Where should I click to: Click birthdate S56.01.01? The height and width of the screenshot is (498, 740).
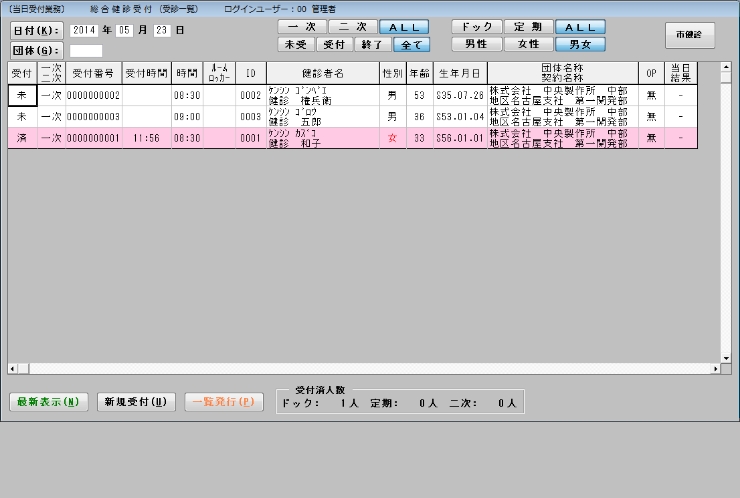(460, 138)
